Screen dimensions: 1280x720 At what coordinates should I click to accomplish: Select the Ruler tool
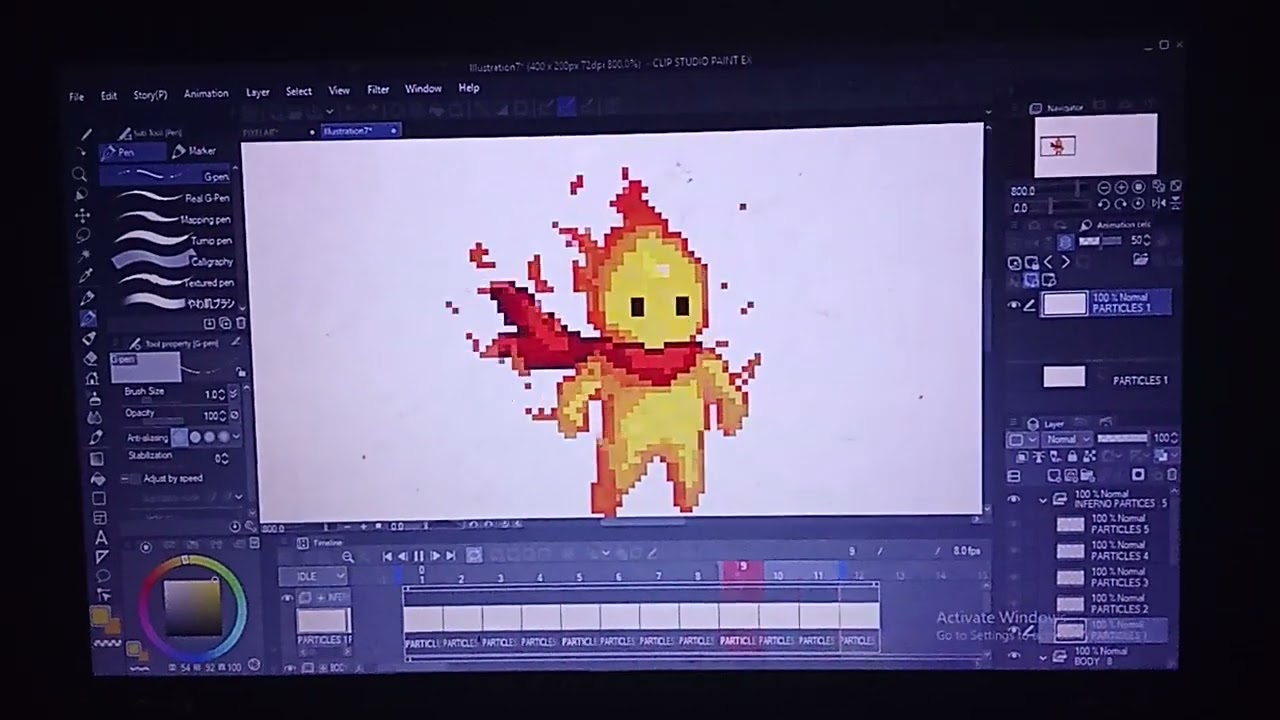(x=102, y=557)
